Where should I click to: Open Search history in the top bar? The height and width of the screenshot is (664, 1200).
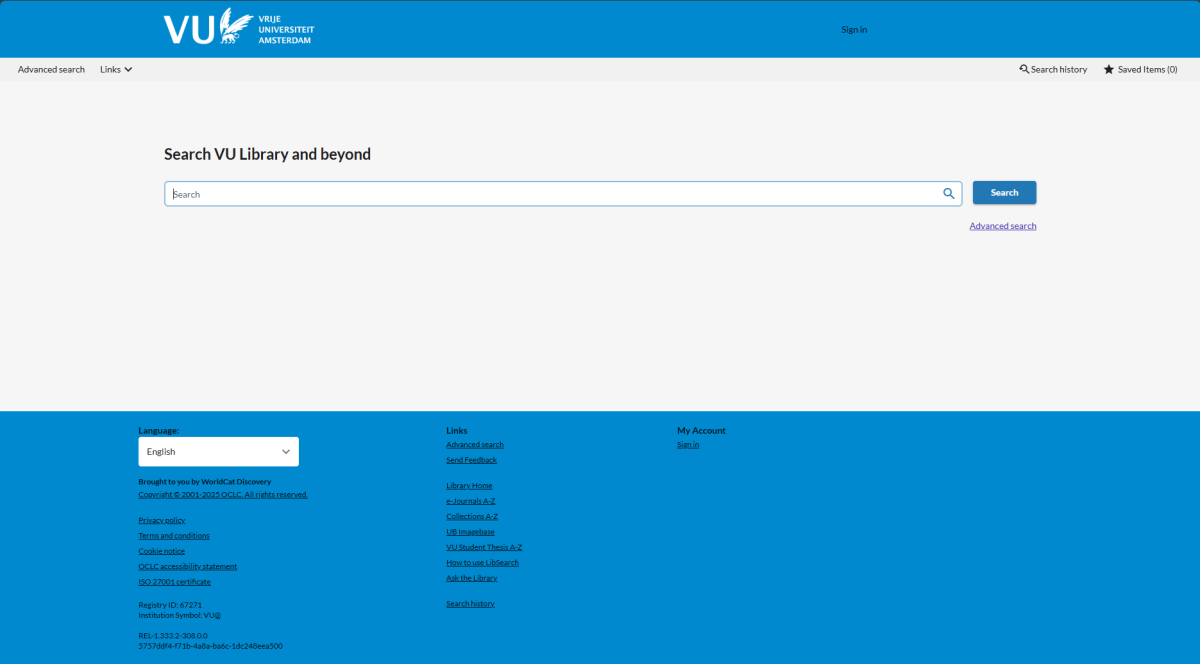tap(1053, 70)
